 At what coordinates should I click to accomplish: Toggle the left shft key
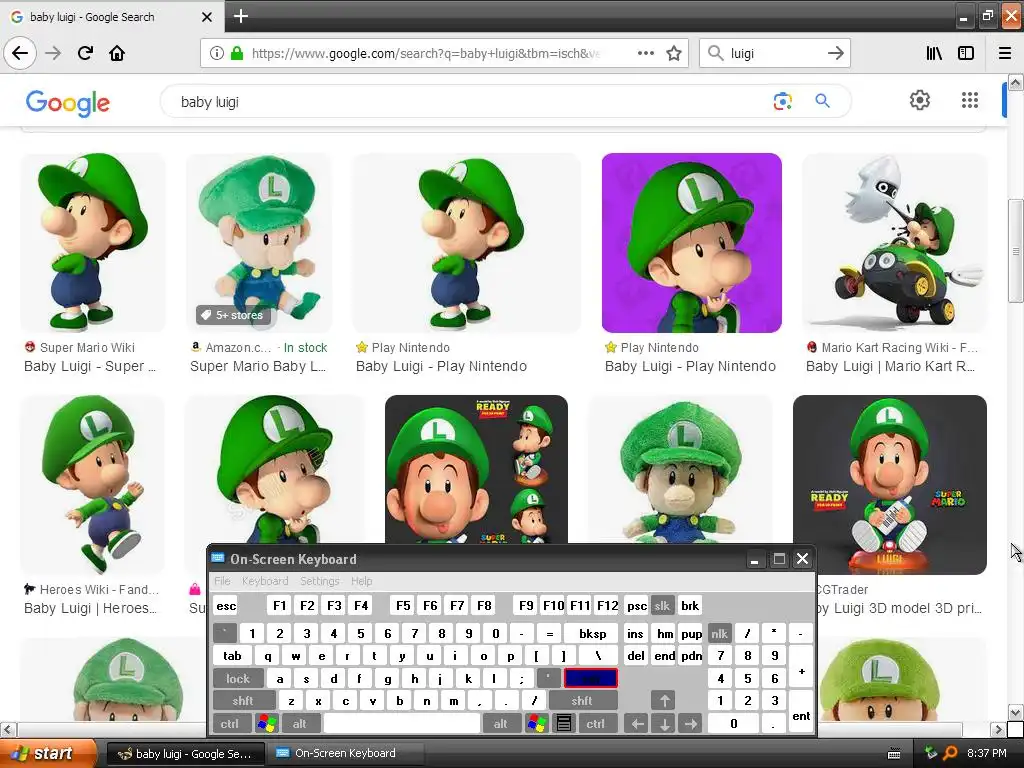pyautogui.click(x=242, y=700)
